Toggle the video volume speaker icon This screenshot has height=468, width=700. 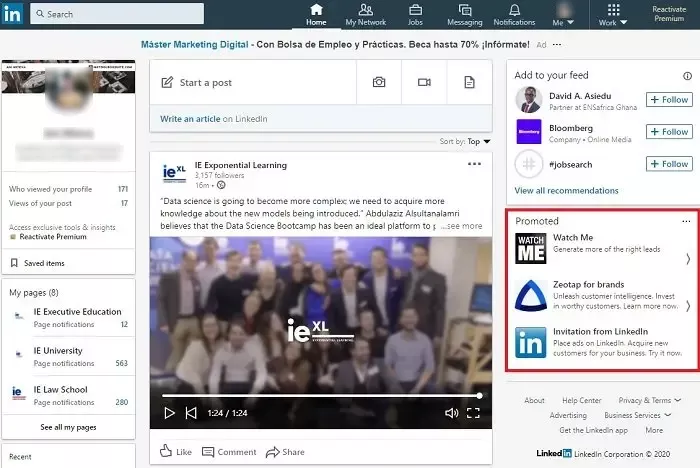pos(451,413)
